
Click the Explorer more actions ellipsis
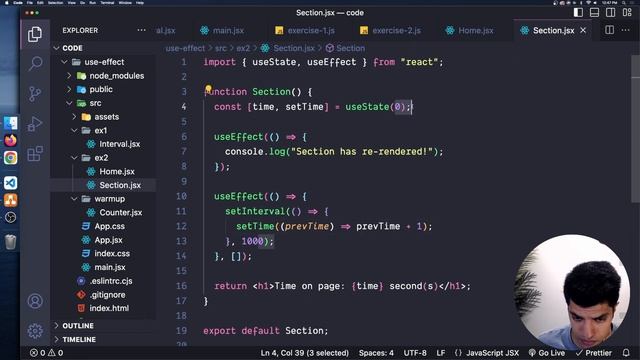coord(141,30)
